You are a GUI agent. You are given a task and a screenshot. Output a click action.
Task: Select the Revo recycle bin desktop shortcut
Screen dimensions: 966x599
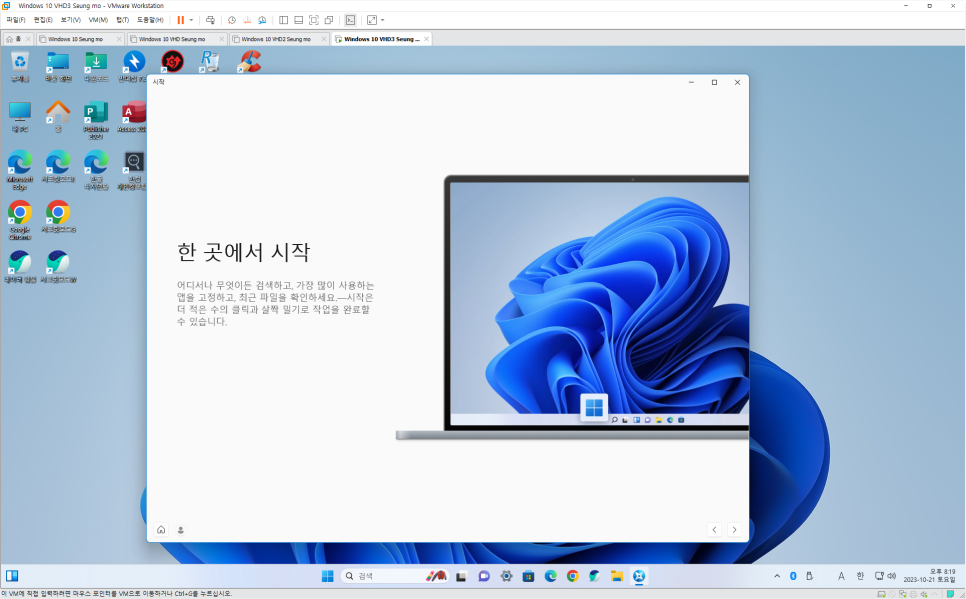pyautogui.click(x=210, y=62)
